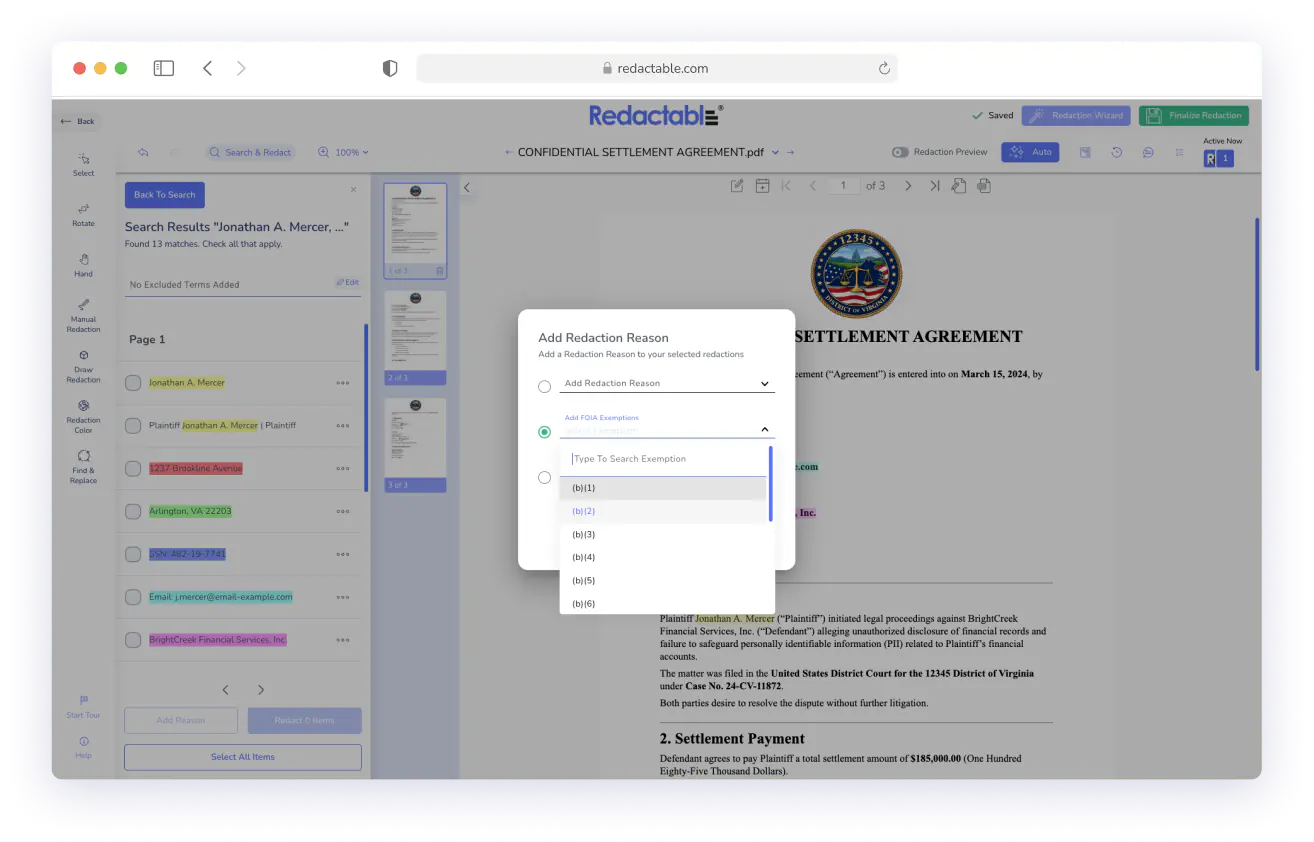Go to previous document page
This screenshot has width=1314, height=842.
click(x=813, y=186)
